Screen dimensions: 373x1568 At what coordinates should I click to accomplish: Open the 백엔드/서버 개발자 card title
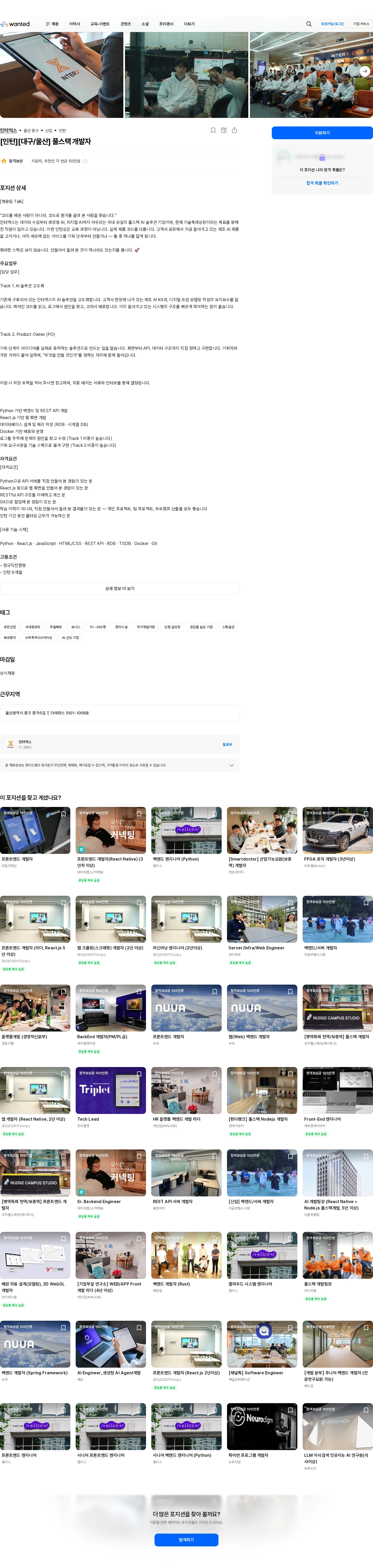(320, 948)
